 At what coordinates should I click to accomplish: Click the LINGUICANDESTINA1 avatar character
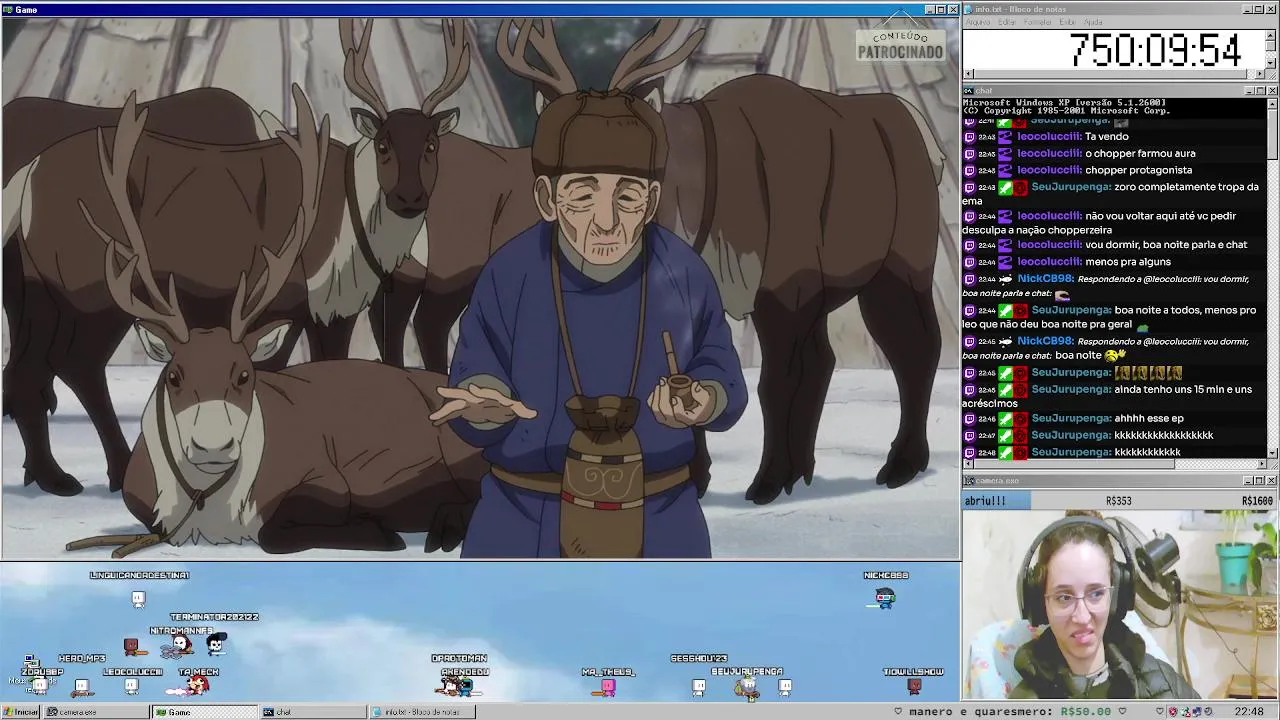click(138, 598)
